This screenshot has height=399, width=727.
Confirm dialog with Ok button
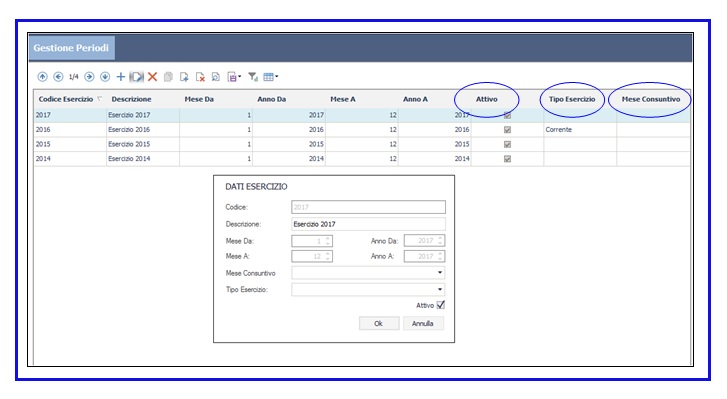pyautogui.click(x=379, y=323)
